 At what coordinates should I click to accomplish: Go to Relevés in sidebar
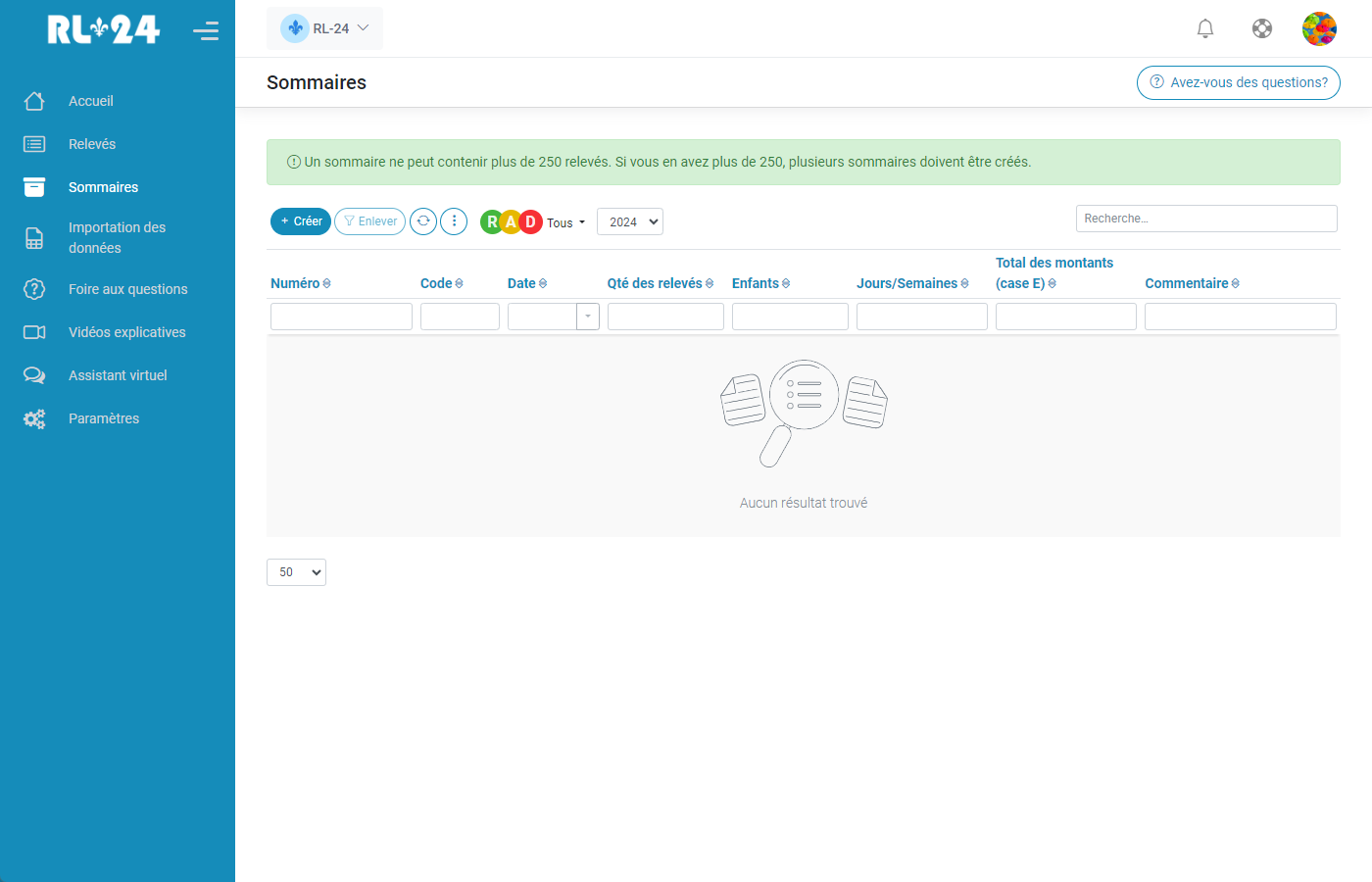pyautogui.click(x=92, y=144)
